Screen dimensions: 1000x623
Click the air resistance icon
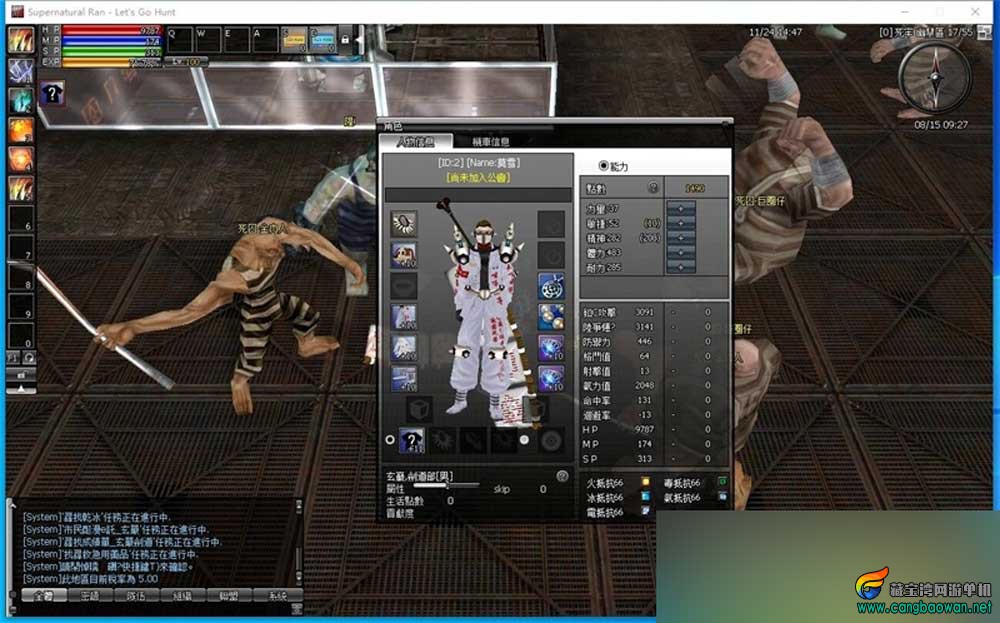pos(722,497)
